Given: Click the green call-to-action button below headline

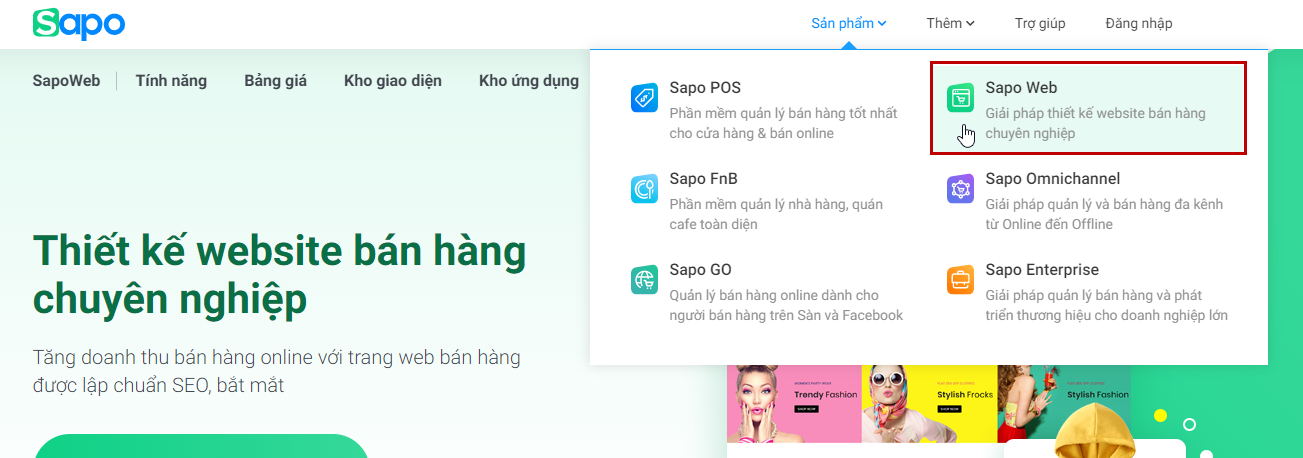Looking at the screenshot, I should coord(201,446).
